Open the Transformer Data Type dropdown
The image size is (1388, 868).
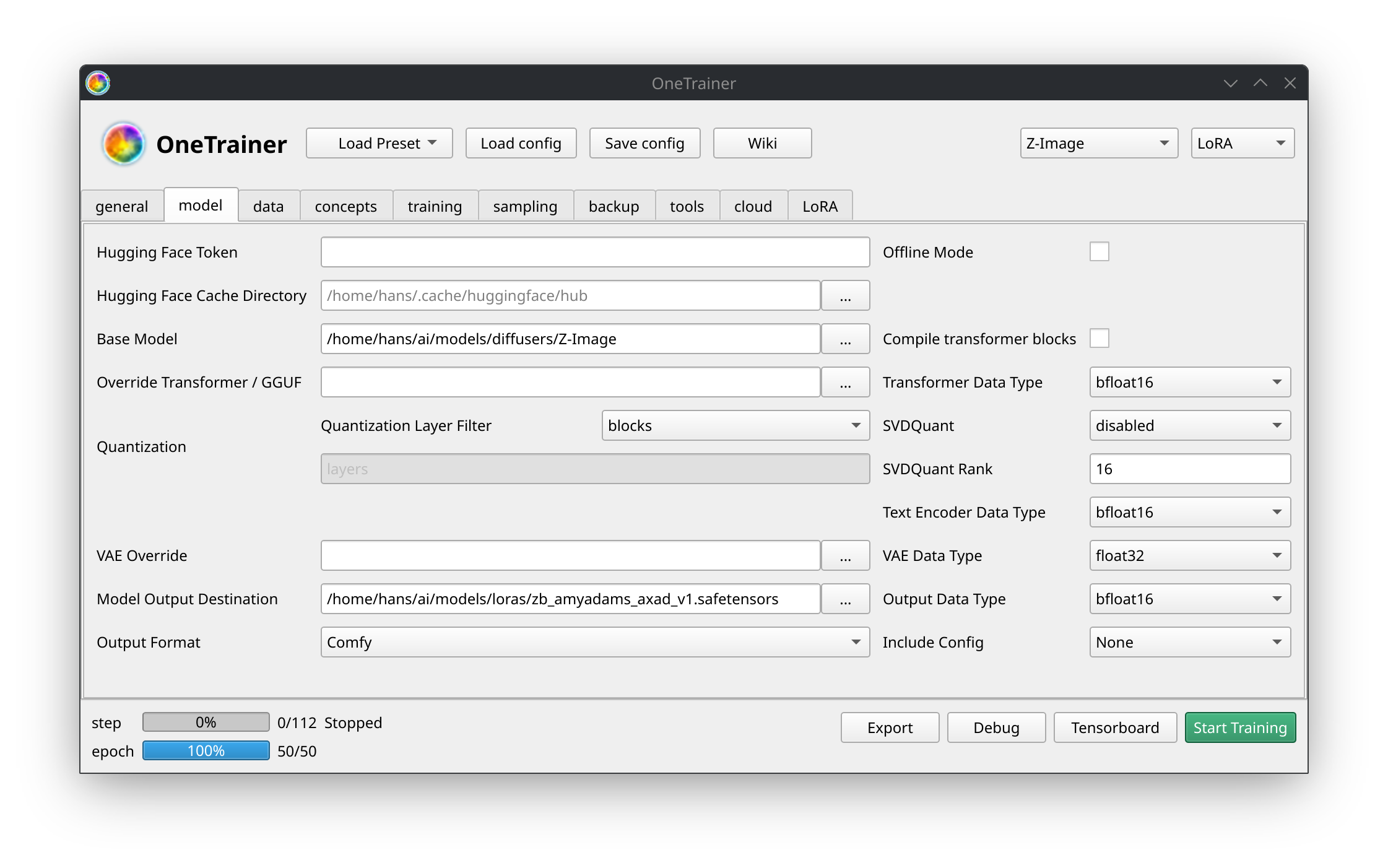[1190, 382]
